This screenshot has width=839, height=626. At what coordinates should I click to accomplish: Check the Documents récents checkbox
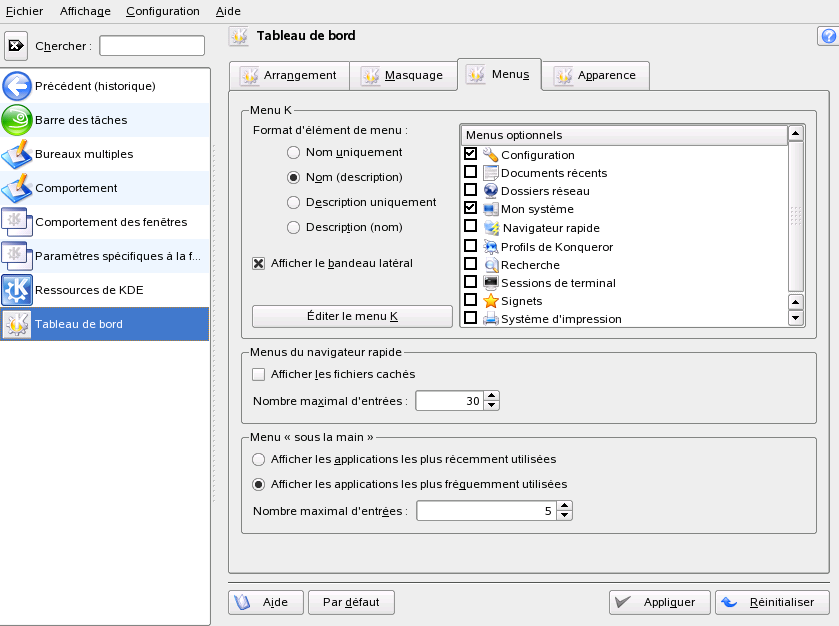[470, 172]
